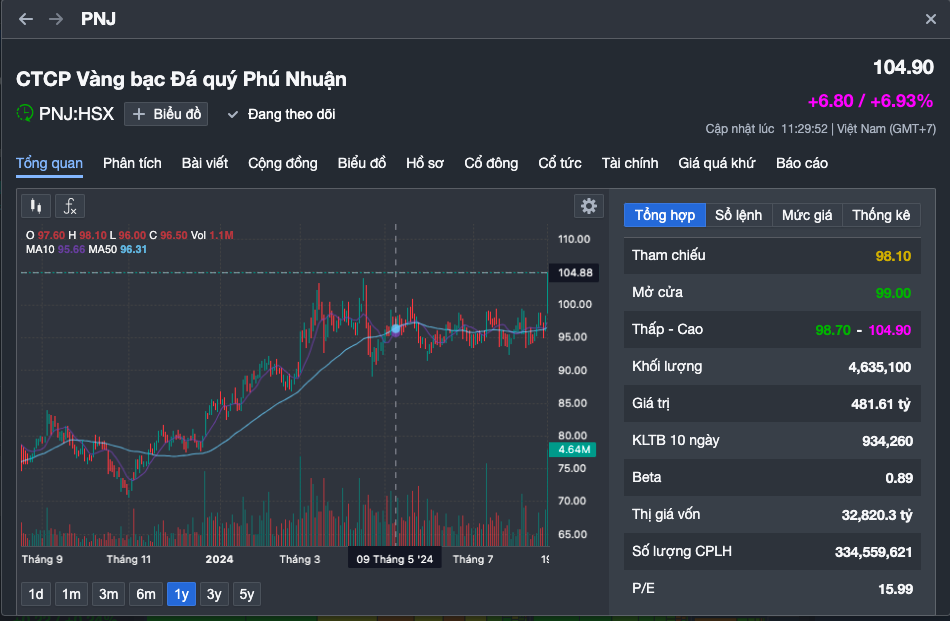The image size is (950, 621).
Task: Click the 104.88 price label on axis
Action: click(x=574, y=273)
